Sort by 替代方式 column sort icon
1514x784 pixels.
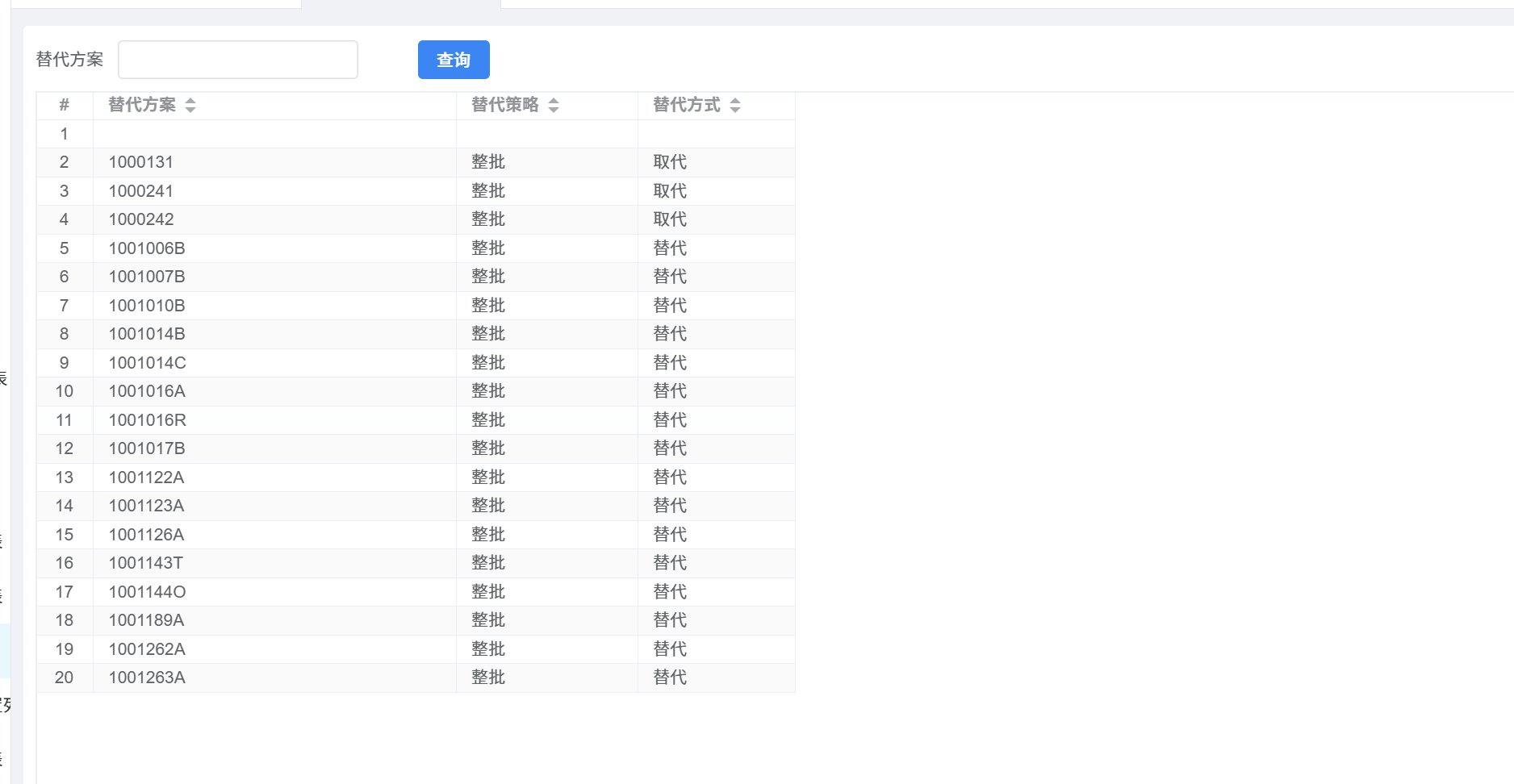(x=735, y=106)
